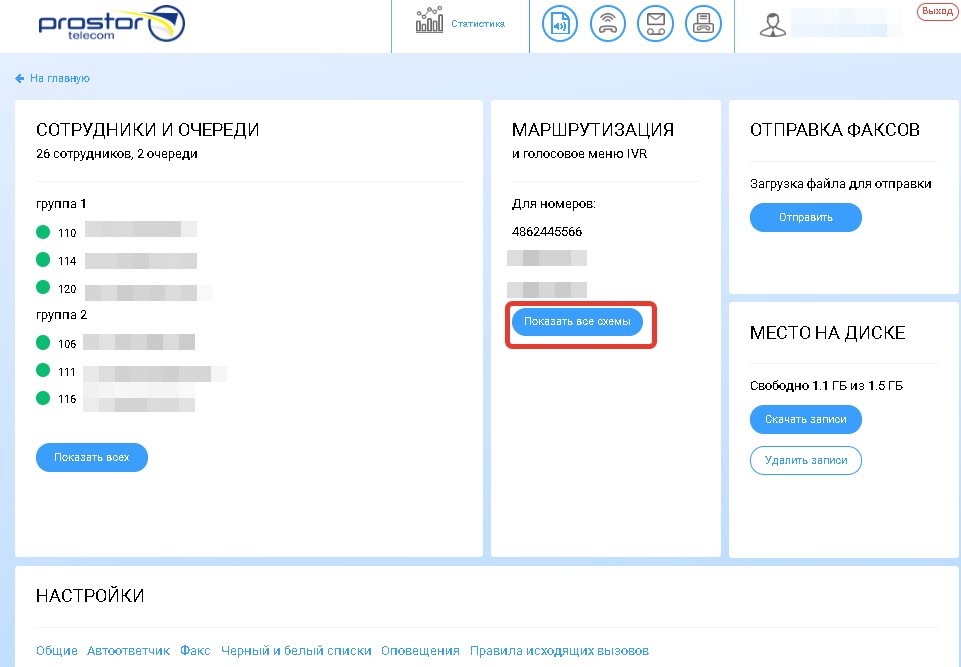Open Черный и белый списки settings
961x667 pixels.
point(296,650)
